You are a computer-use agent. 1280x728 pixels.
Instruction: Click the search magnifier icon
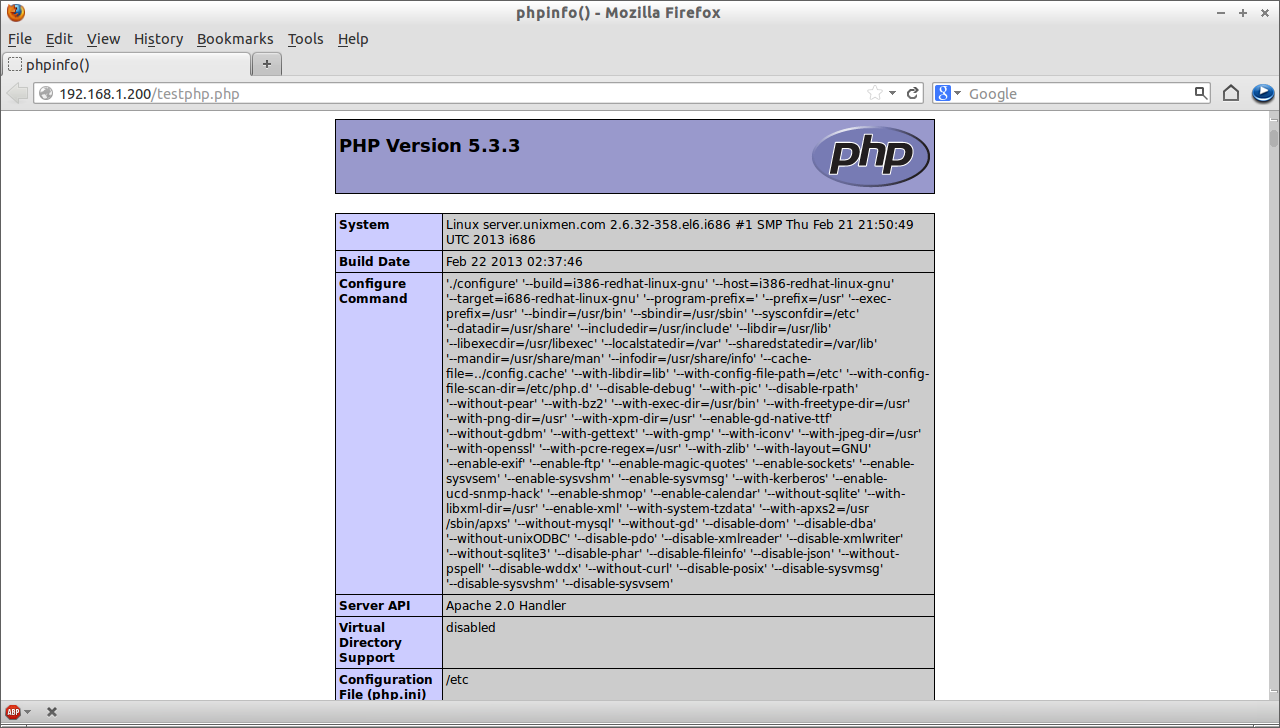pos(1201,93)
